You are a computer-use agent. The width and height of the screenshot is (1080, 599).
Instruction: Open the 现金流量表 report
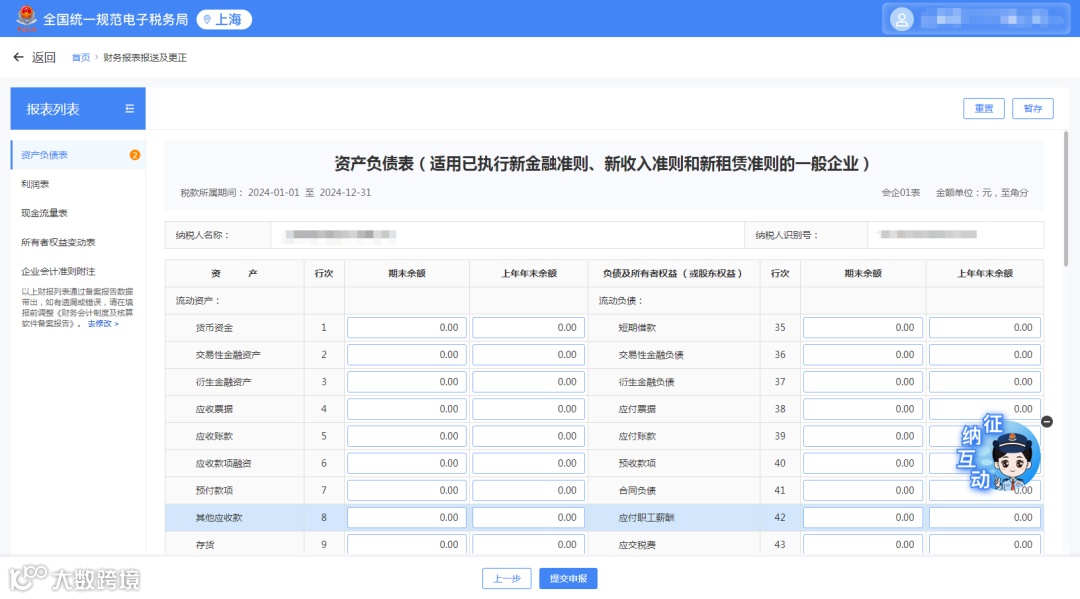click(44, 213)
